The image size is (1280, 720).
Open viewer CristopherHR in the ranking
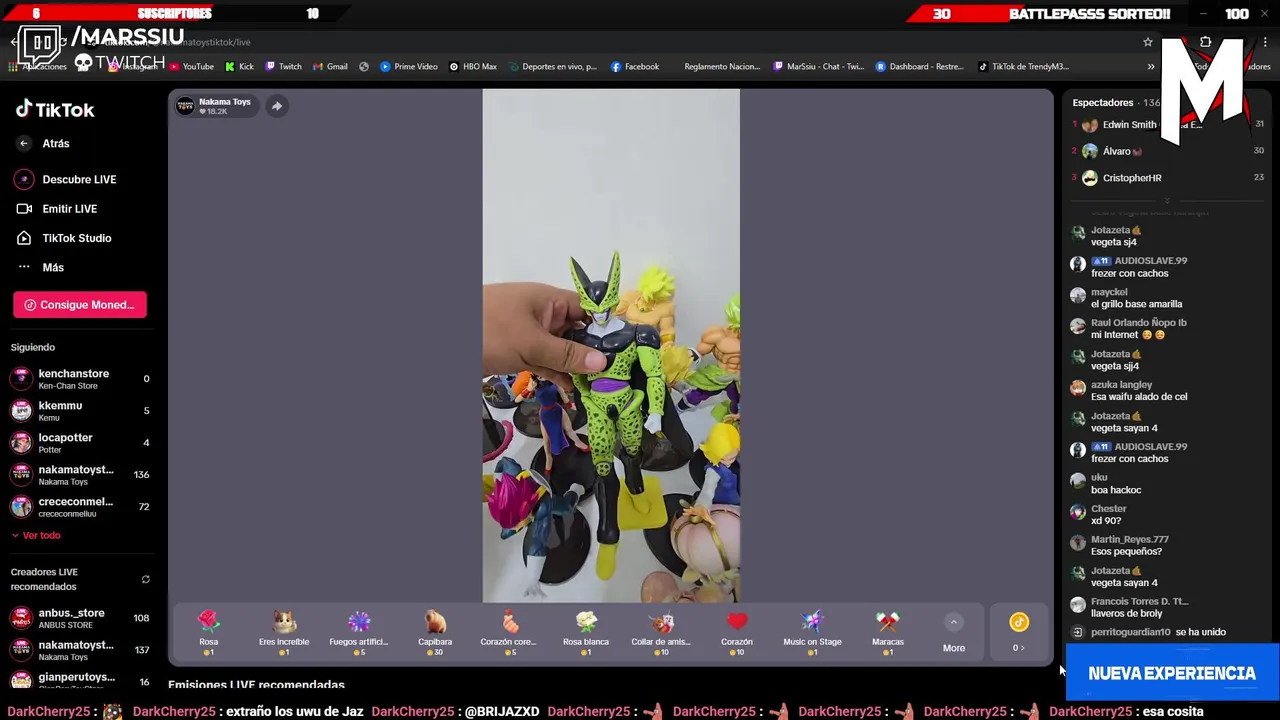pos(1168,178)
